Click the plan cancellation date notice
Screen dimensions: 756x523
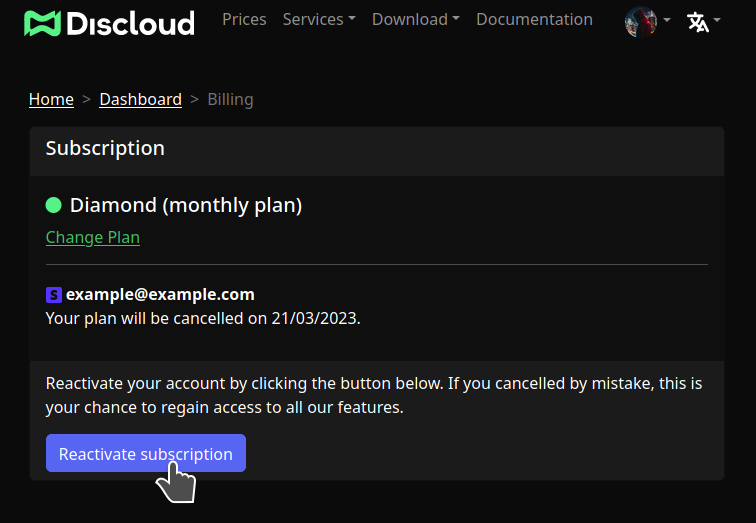click(x=203, y=318)
